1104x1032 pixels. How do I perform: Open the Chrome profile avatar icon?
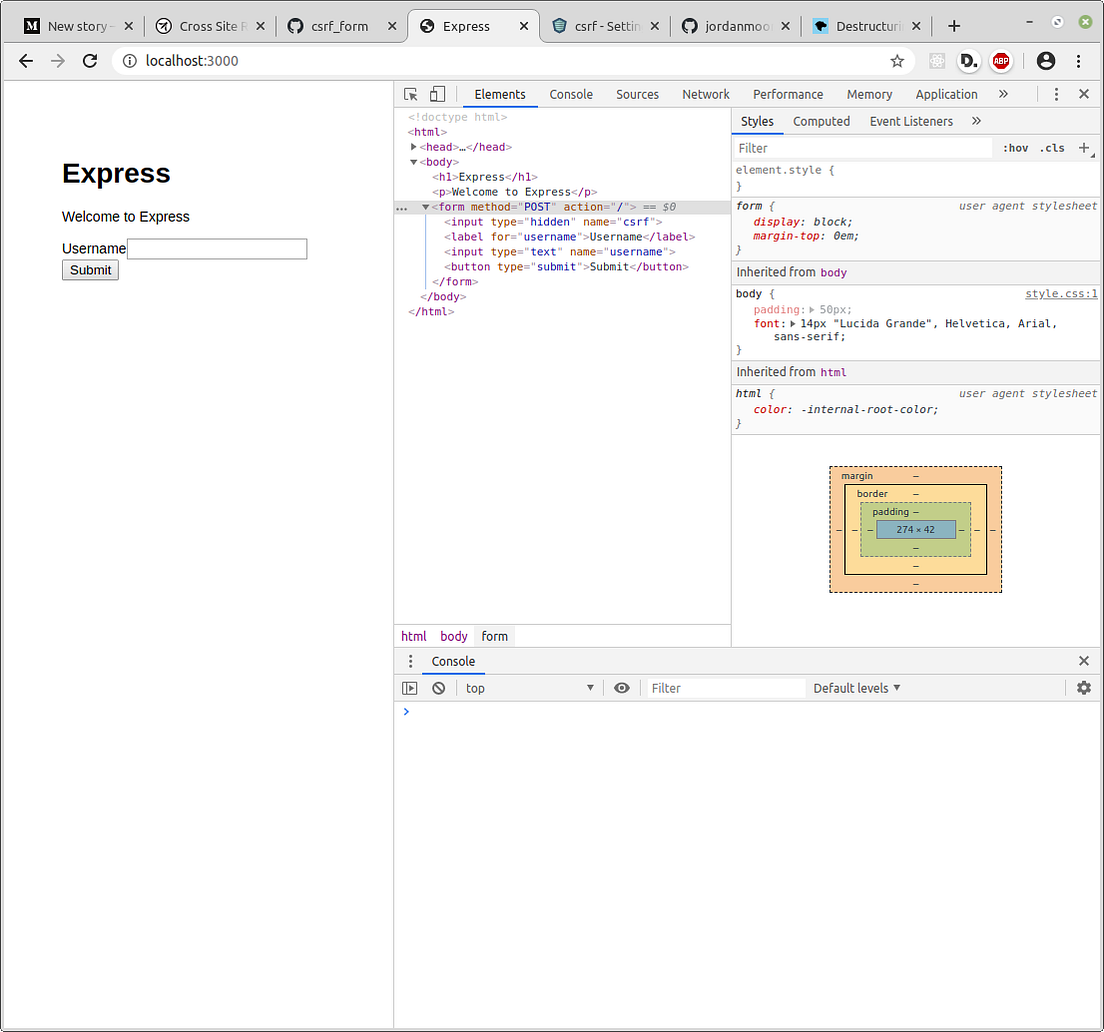pyautogui.click(x=1046, y=61)
